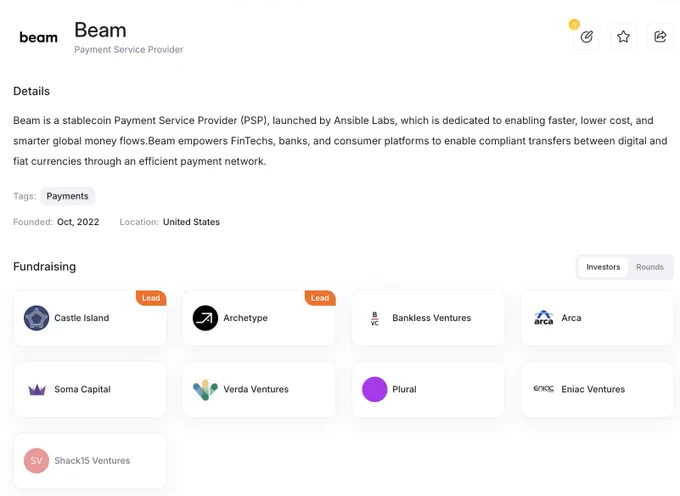Click the yellow notification dot
Viewport: 680px width, 496px height.
tap(574, 24)
